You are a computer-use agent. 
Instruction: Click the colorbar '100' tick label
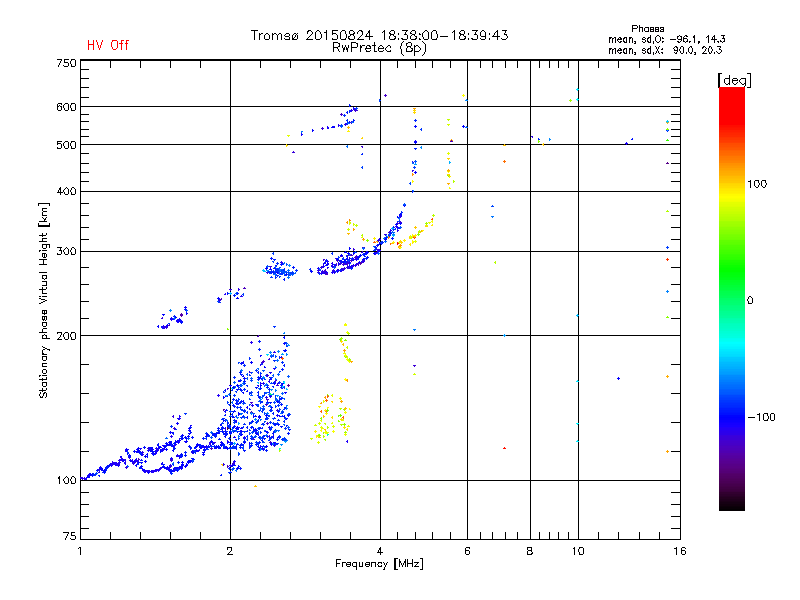(x=757, y=184)
